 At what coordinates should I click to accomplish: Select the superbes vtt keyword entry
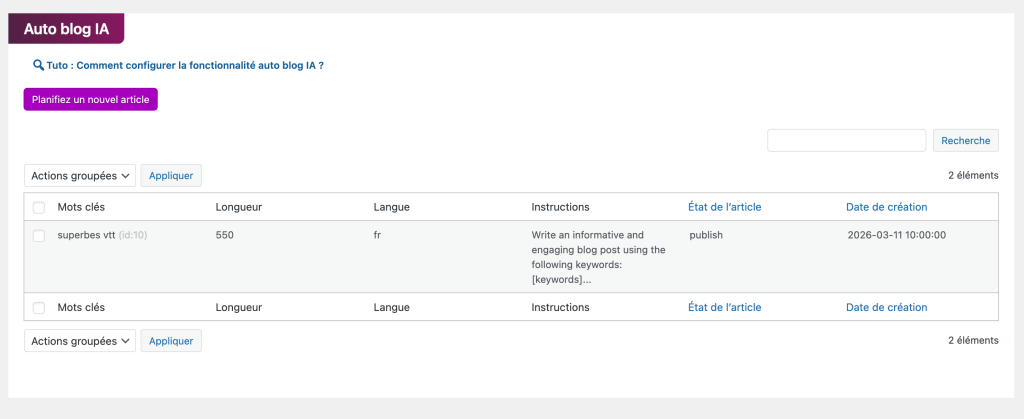[87, 235]
